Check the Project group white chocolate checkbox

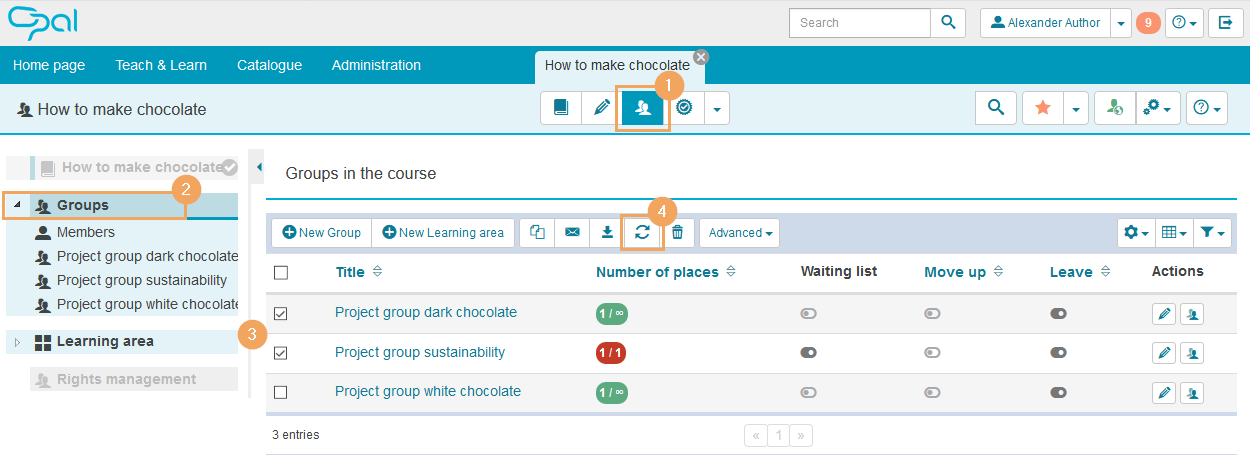coord(281,392)
